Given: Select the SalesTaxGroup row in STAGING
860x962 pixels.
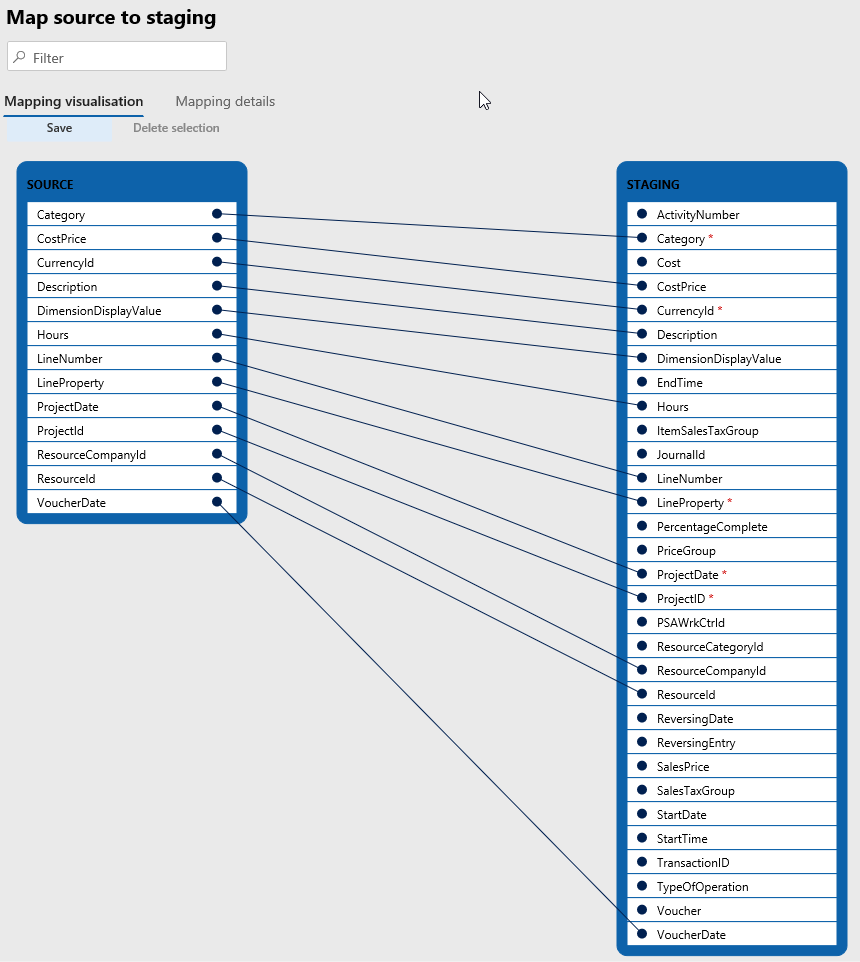Looking at the screenshot, I should [730, 789].
